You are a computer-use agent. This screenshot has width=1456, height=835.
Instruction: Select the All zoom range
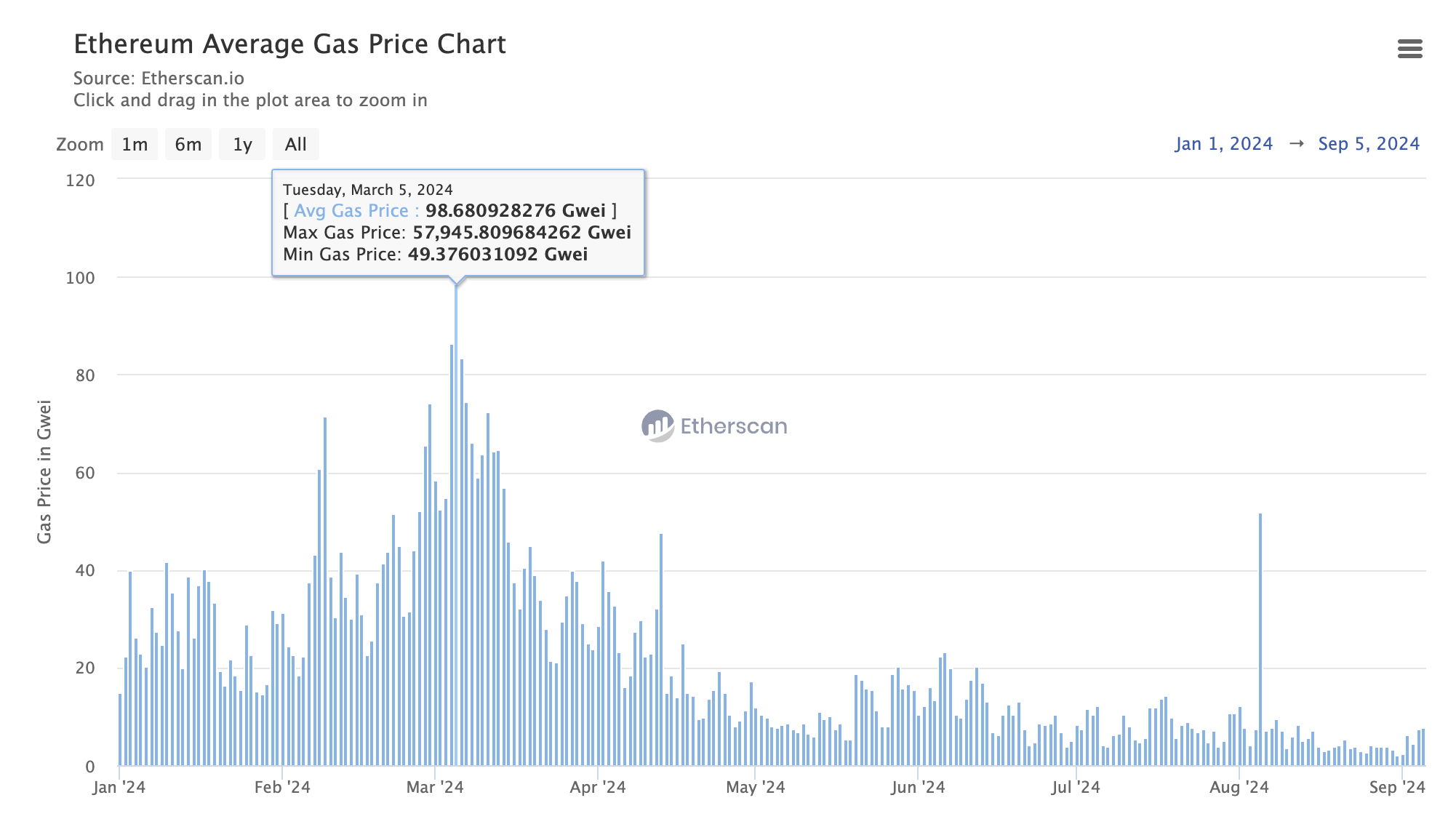295,144
